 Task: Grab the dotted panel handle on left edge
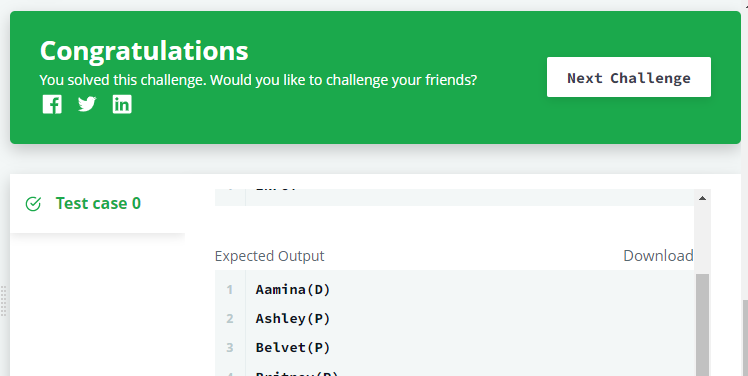point(3,301)
